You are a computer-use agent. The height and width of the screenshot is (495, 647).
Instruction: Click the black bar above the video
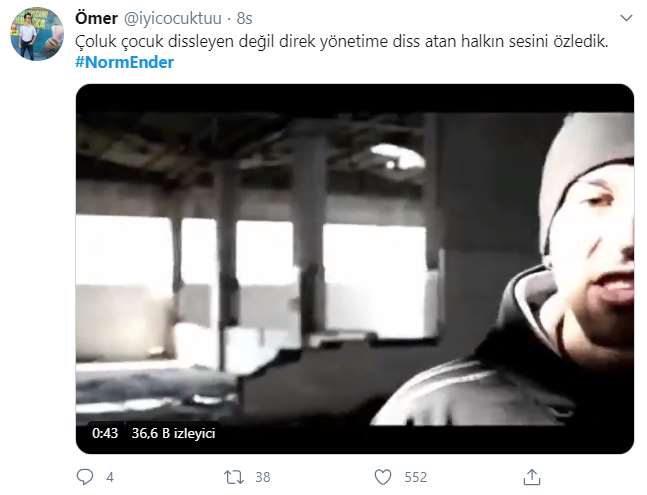coord(355,98)
